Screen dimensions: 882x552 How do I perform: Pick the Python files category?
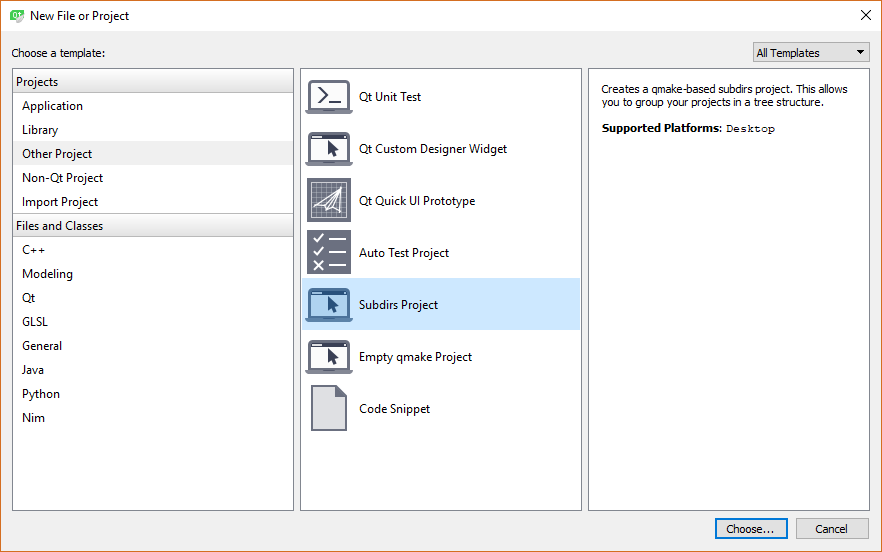(41, 394)
